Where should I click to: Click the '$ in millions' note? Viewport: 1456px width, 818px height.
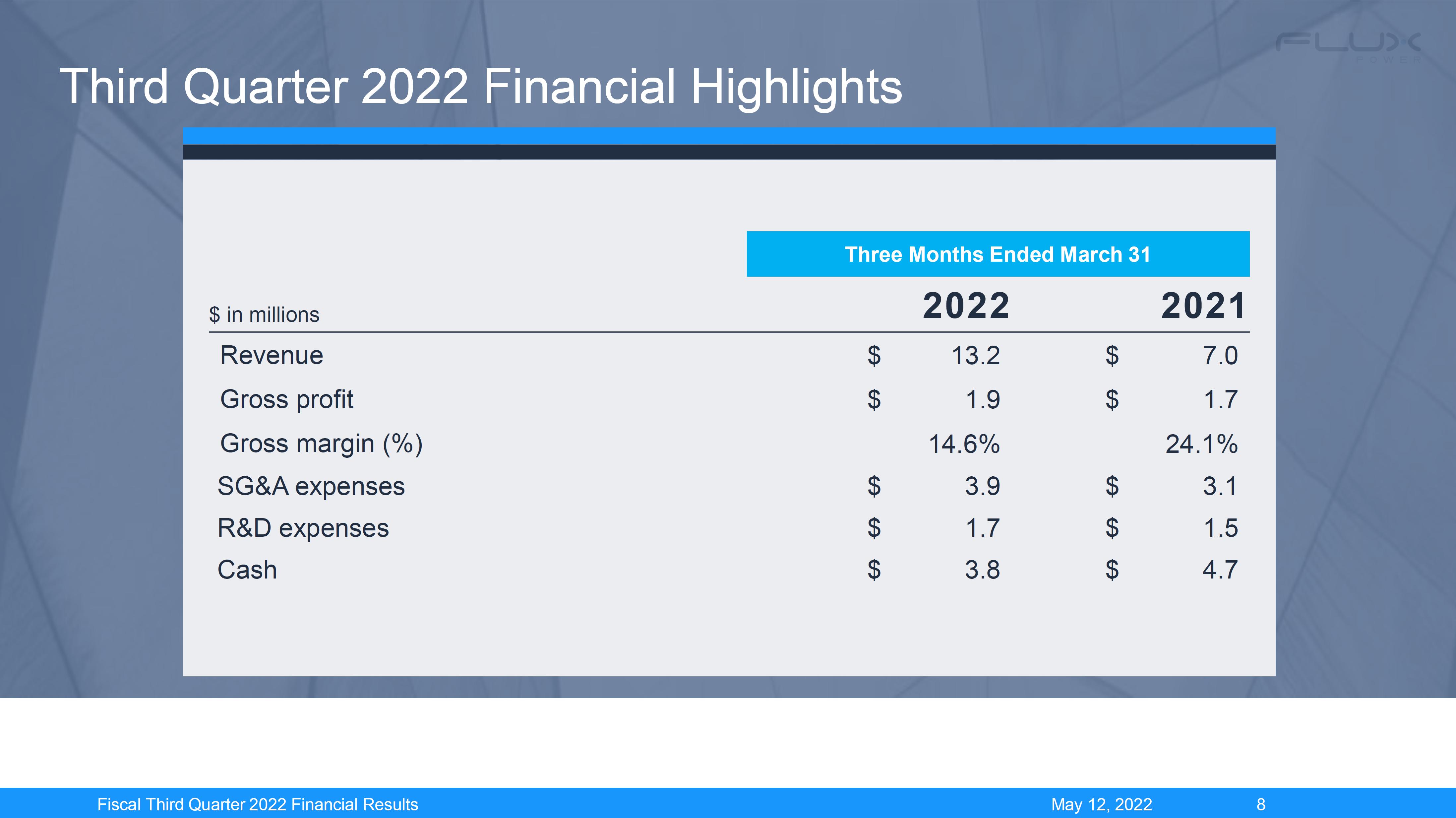[x=264, y=314]
